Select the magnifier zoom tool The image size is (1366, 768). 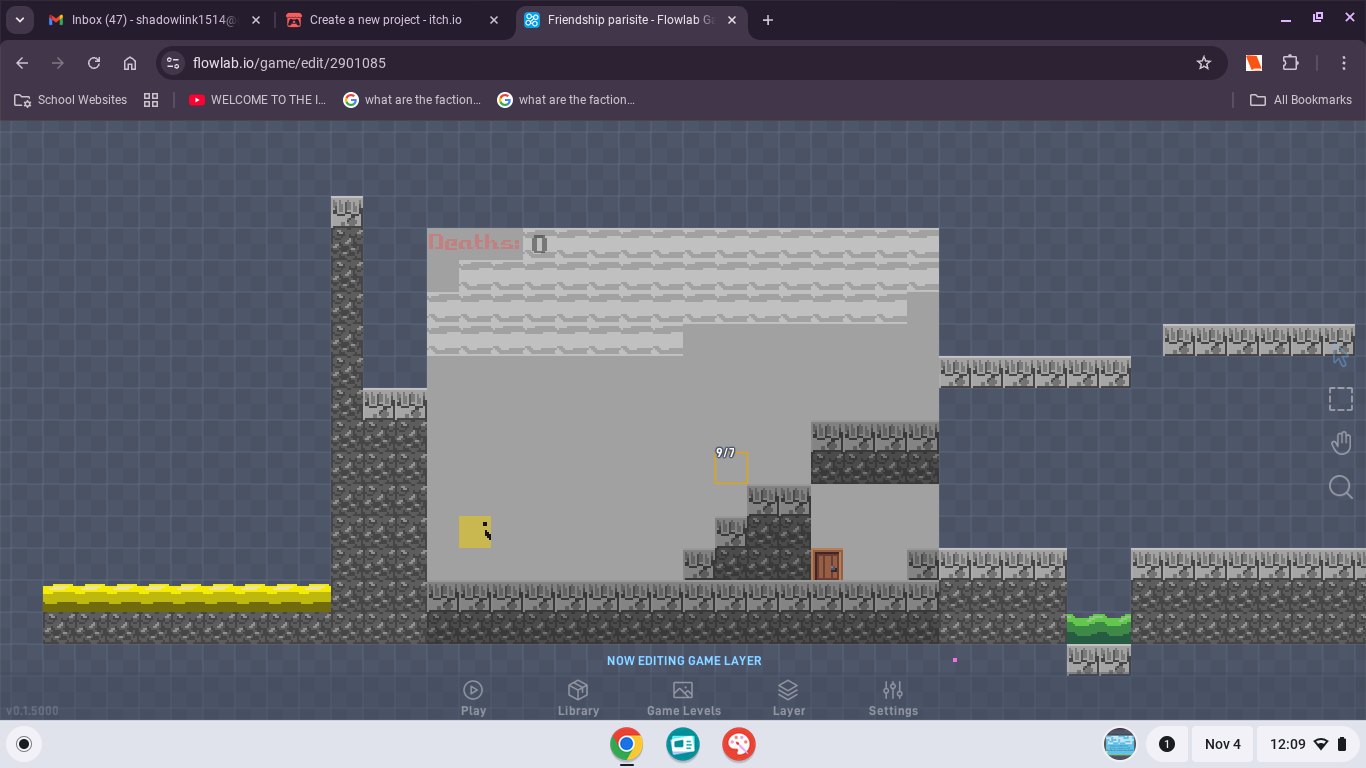pyautogui.click(x=1340, y=487)
